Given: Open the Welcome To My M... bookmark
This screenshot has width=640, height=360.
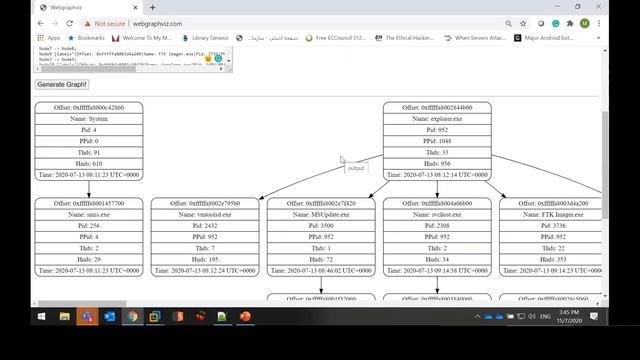Looking at the screenshot, I should pyautogui.click(x=142, y=38).
